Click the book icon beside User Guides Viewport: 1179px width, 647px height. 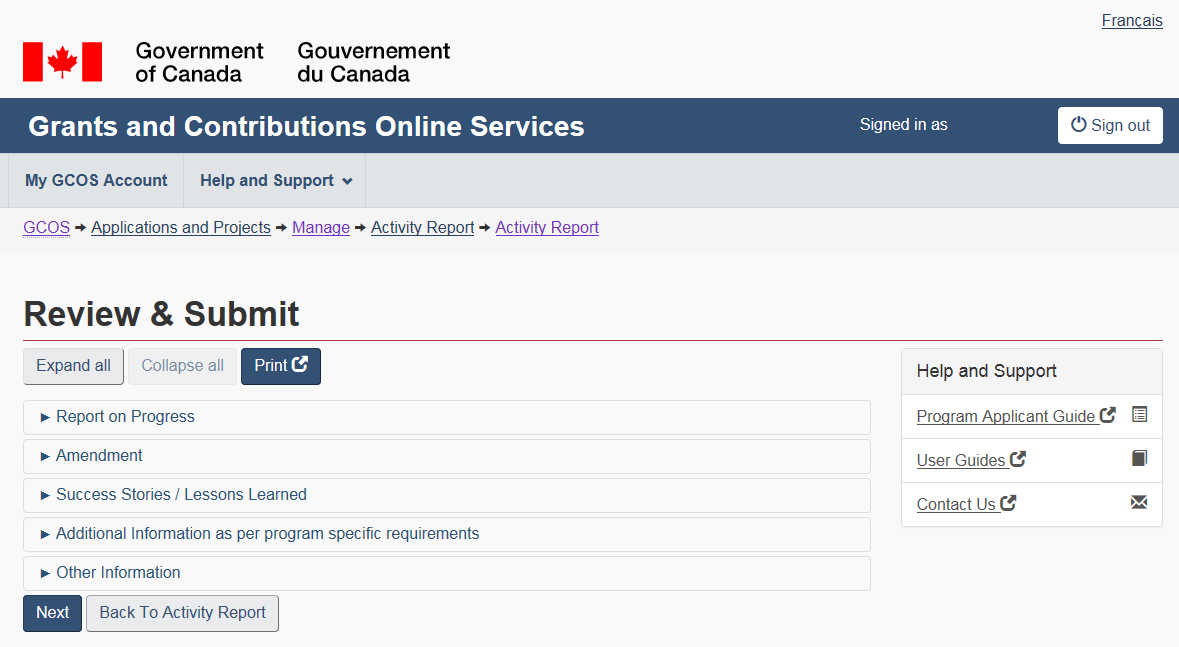(x=1139, y=459)
